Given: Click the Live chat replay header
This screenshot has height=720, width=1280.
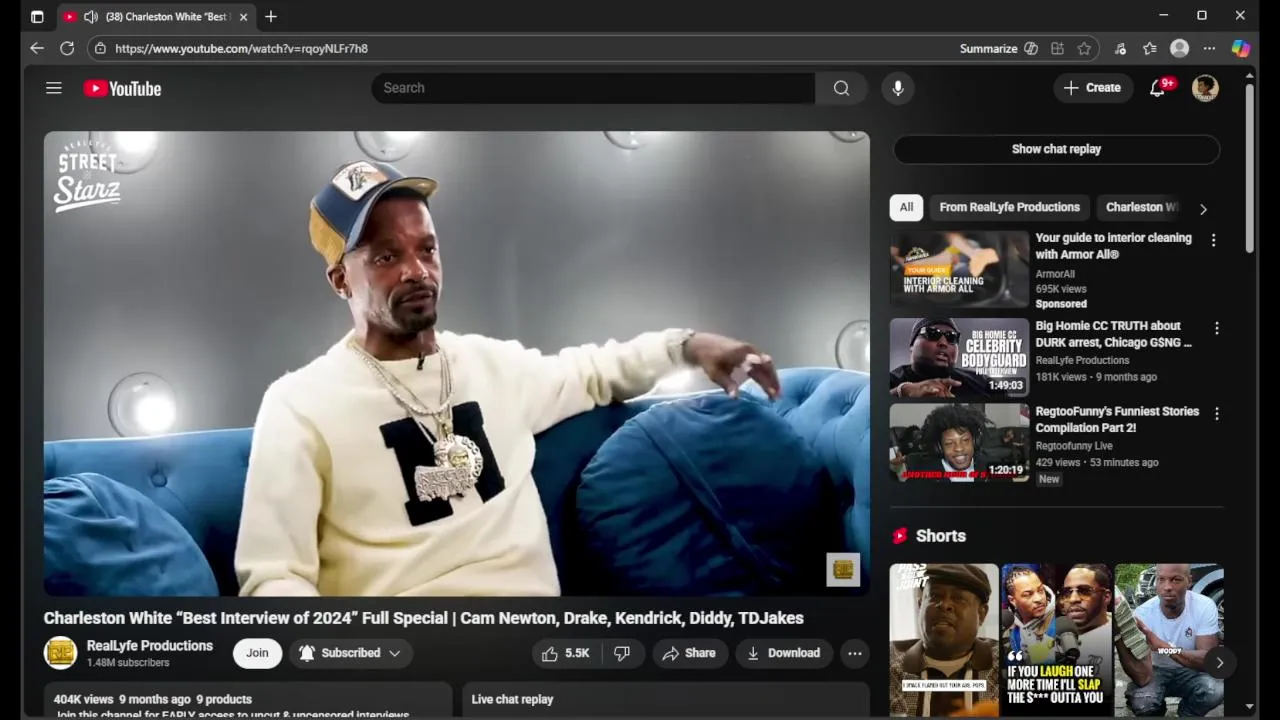Looking at the screenshot, I should tap(512, 699).
